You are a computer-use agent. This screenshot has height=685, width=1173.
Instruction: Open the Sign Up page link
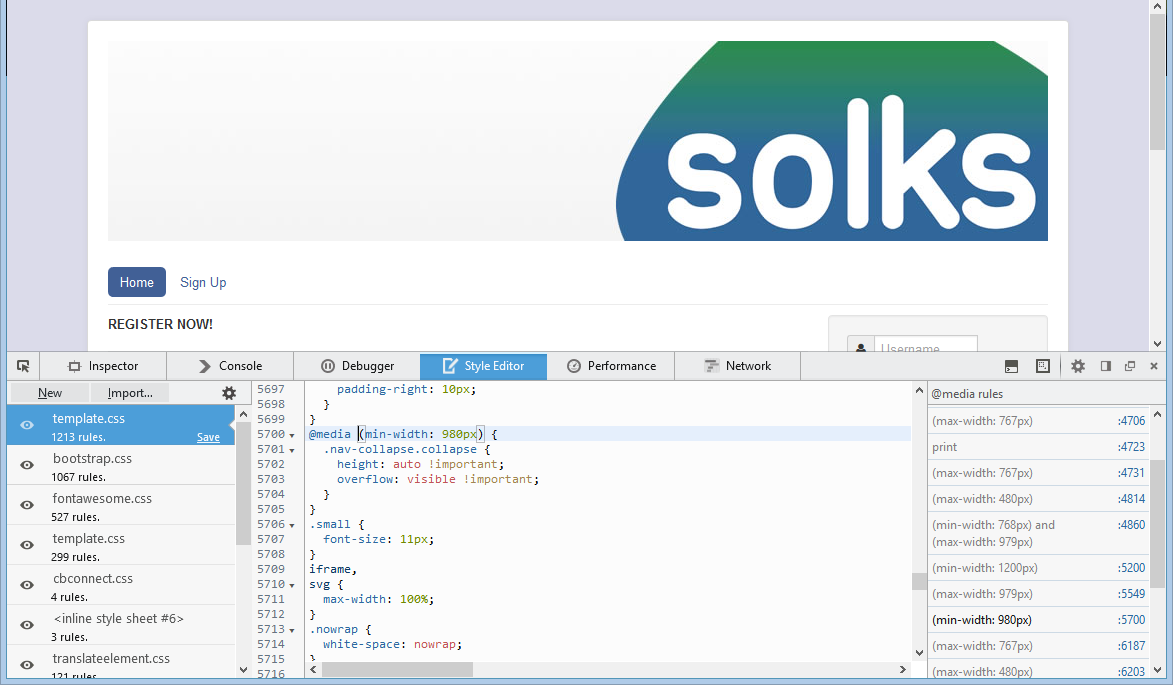click(x=203, y=283)
